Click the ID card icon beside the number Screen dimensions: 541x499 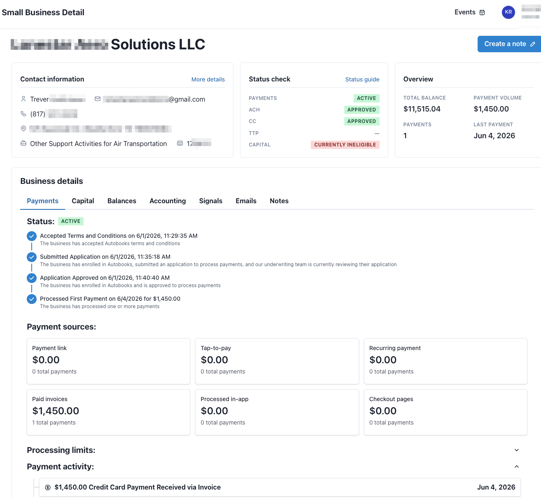coord(180,143)
